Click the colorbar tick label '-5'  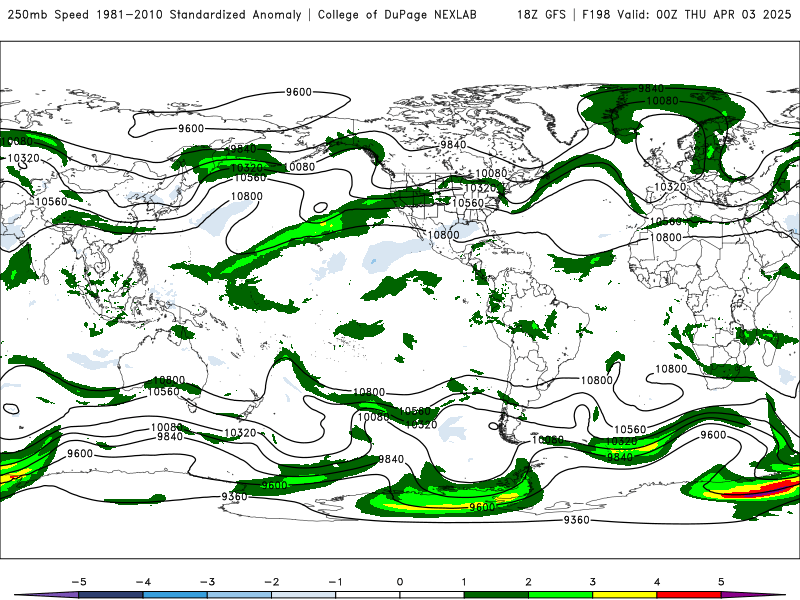tap(79, 582)
